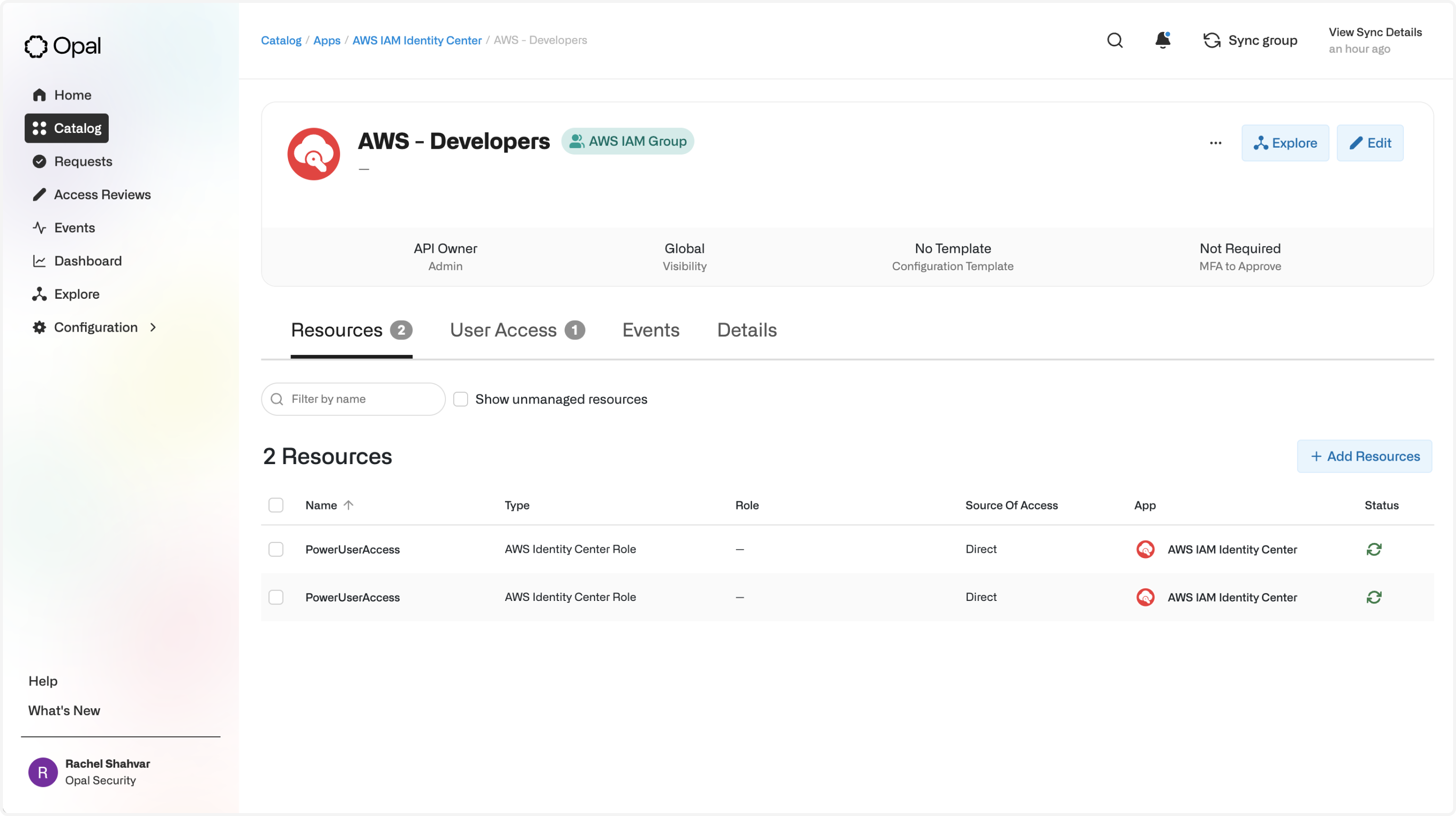This screenshot has height=816, width=1456.
Task: Enable Show unmanaged resources checkbox
Action: 461,399
